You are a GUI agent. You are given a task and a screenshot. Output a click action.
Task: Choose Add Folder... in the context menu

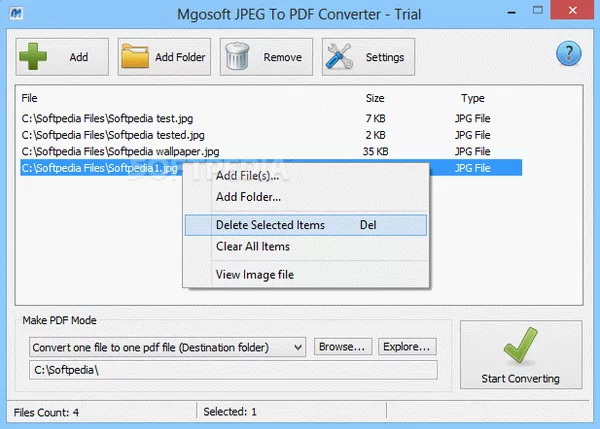pyautogui.click(x=306, y=197)
